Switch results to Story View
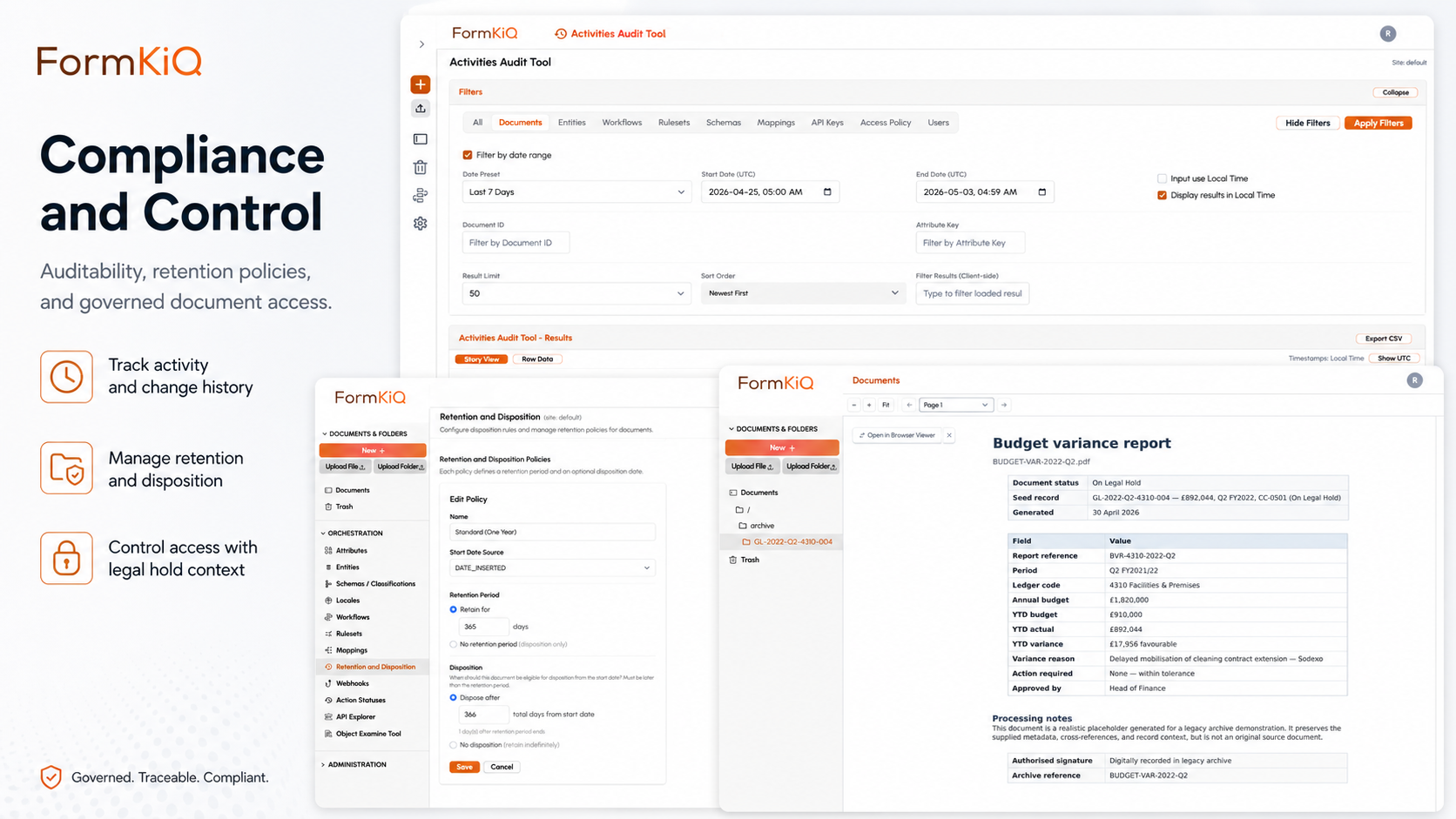 482,359
